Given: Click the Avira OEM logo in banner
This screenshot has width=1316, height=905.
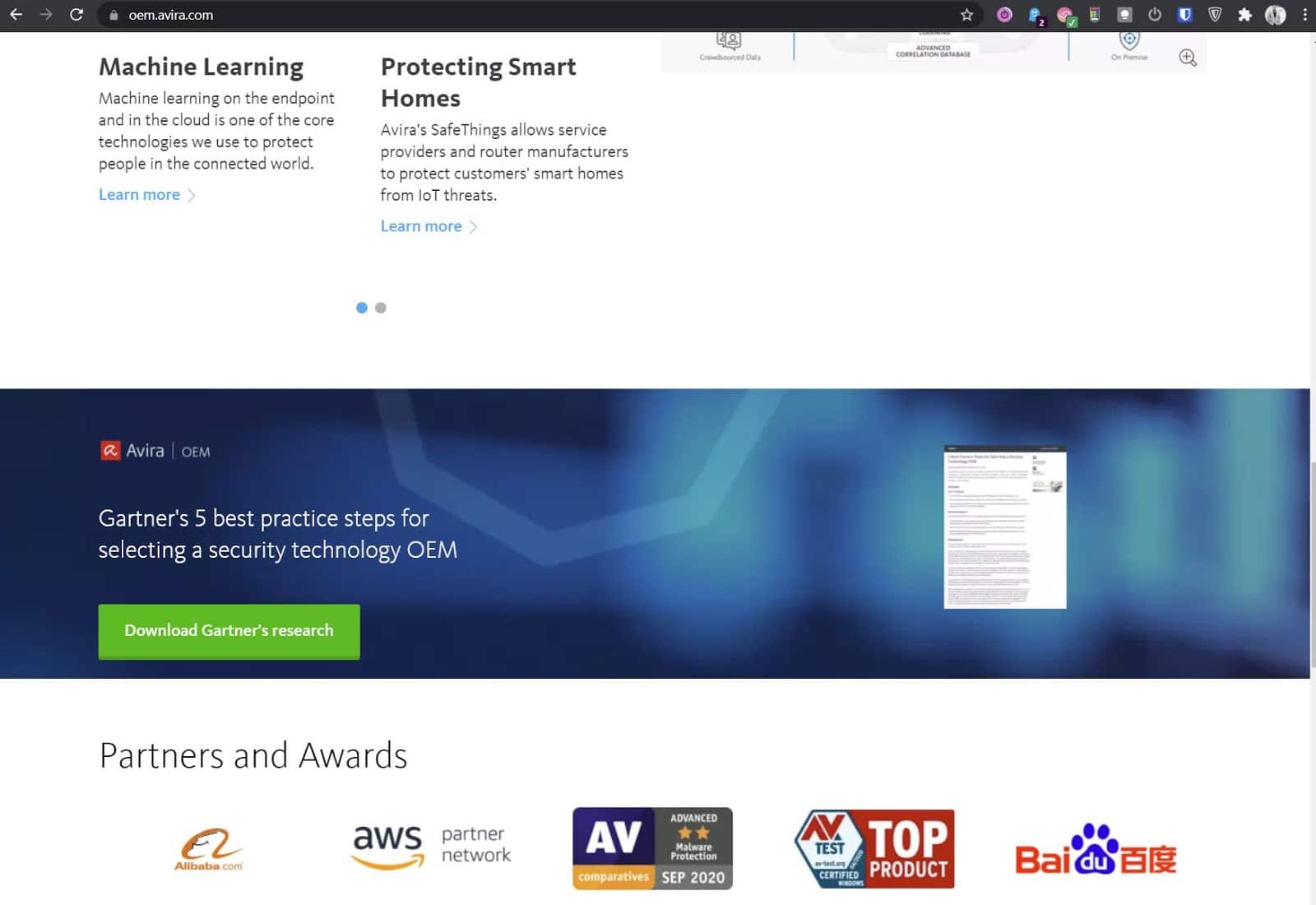Looking at the screenshot, I should coord(155,451).
